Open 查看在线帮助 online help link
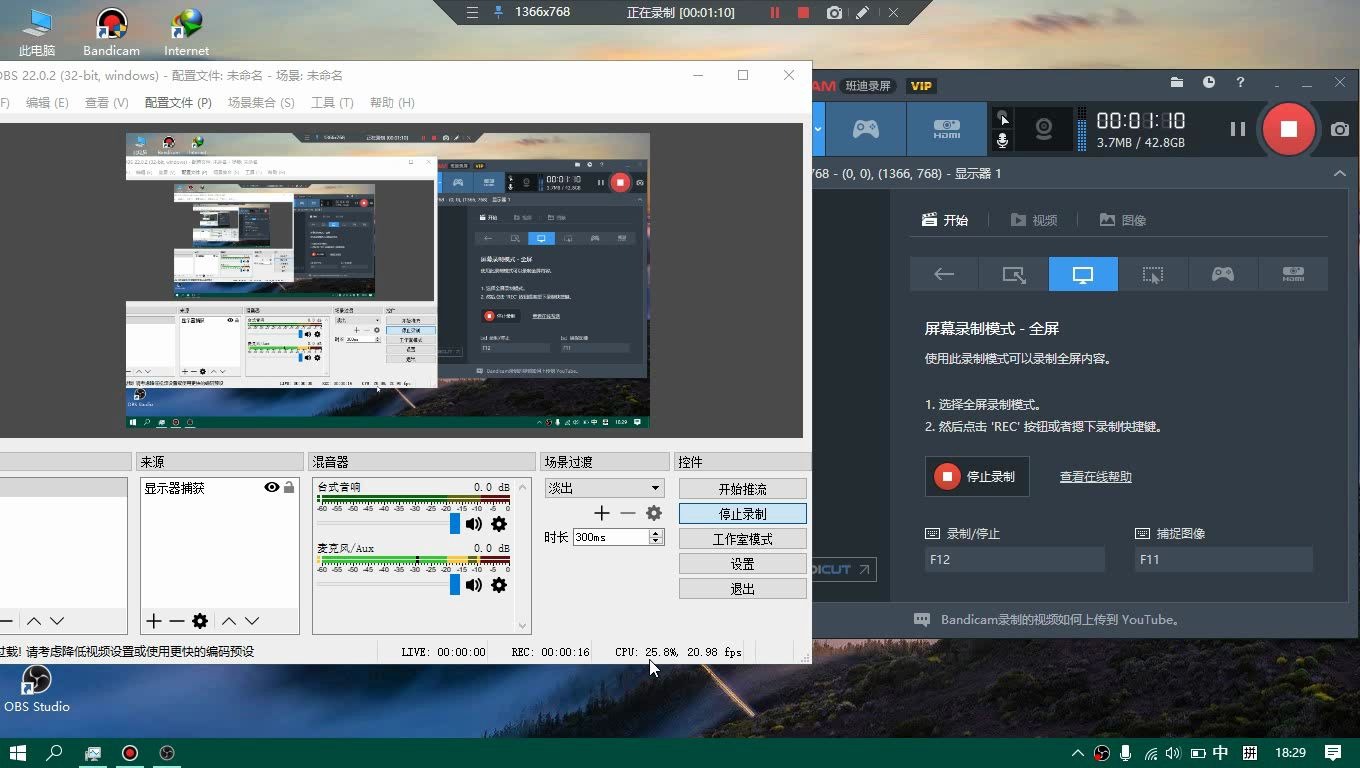Screen dimensions: 1360x768 click(x=1094, y=477)
